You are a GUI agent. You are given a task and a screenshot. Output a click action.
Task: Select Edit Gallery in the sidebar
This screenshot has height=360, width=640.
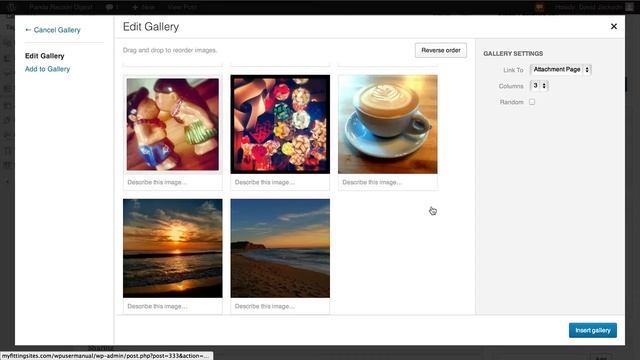44,56
